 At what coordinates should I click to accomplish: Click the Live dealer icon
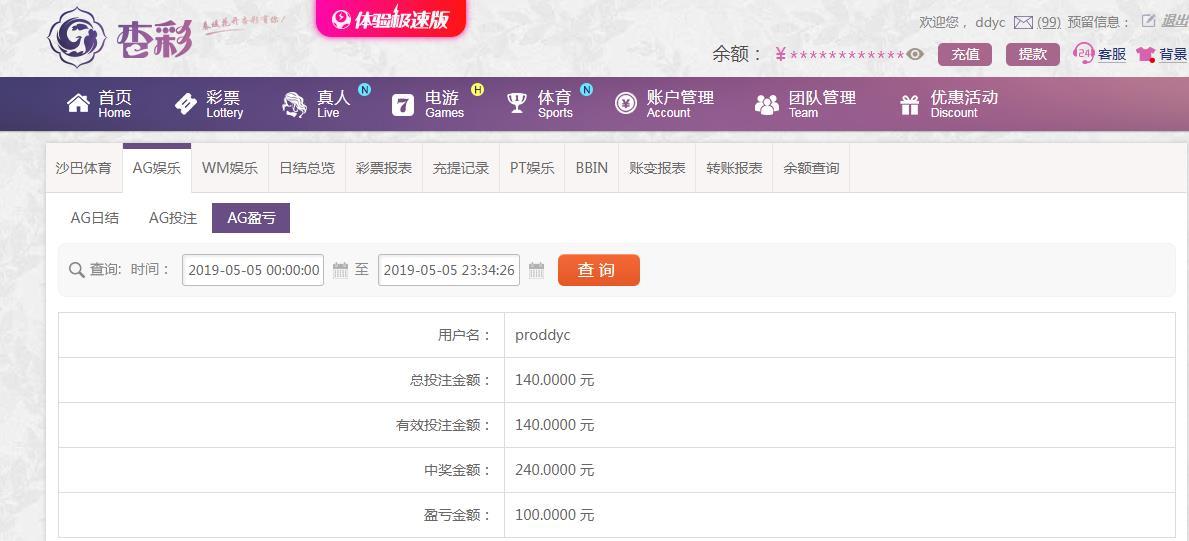294,104
